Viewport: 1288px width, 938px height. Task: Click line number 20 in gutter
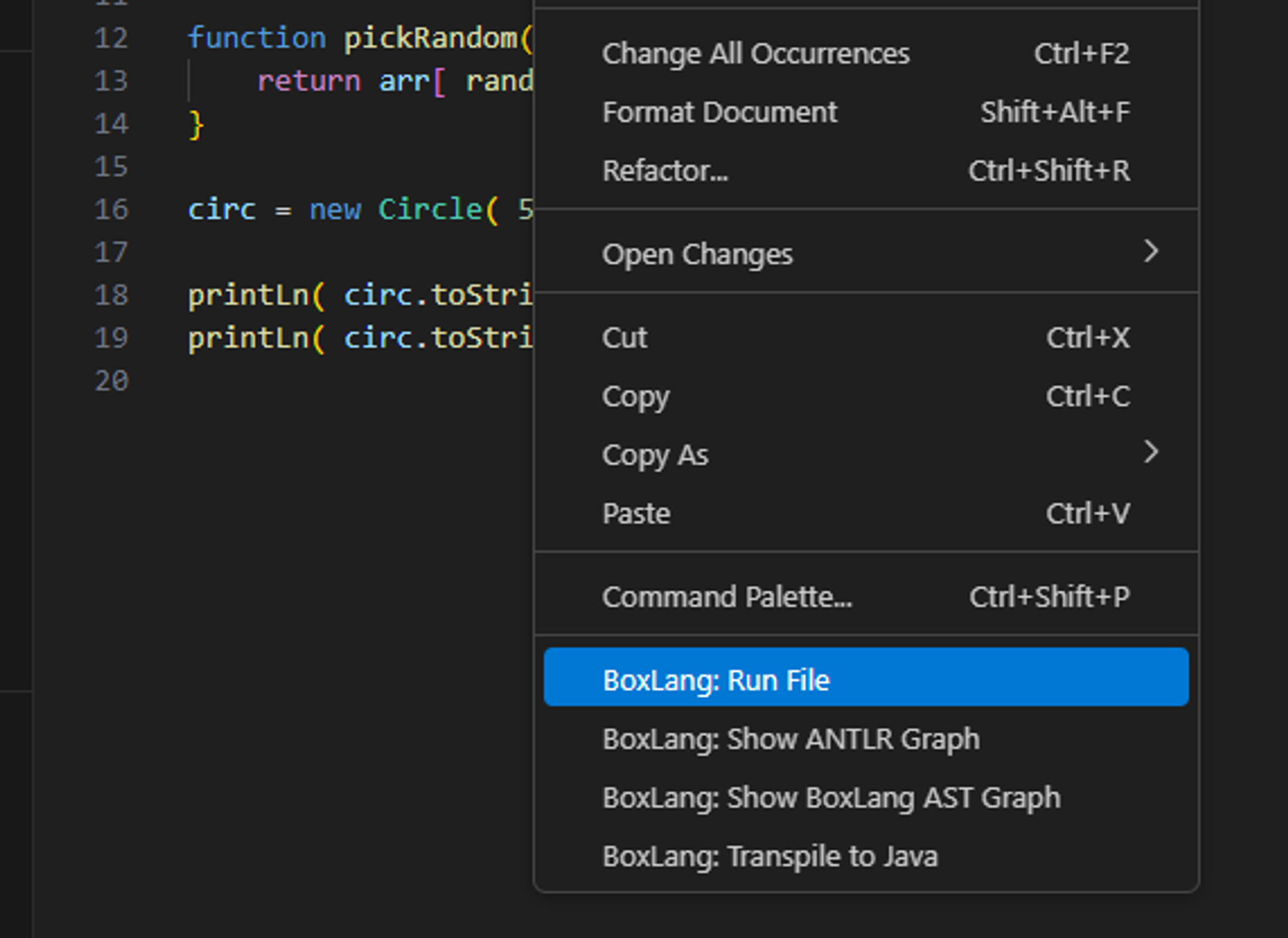click(111, 380)
